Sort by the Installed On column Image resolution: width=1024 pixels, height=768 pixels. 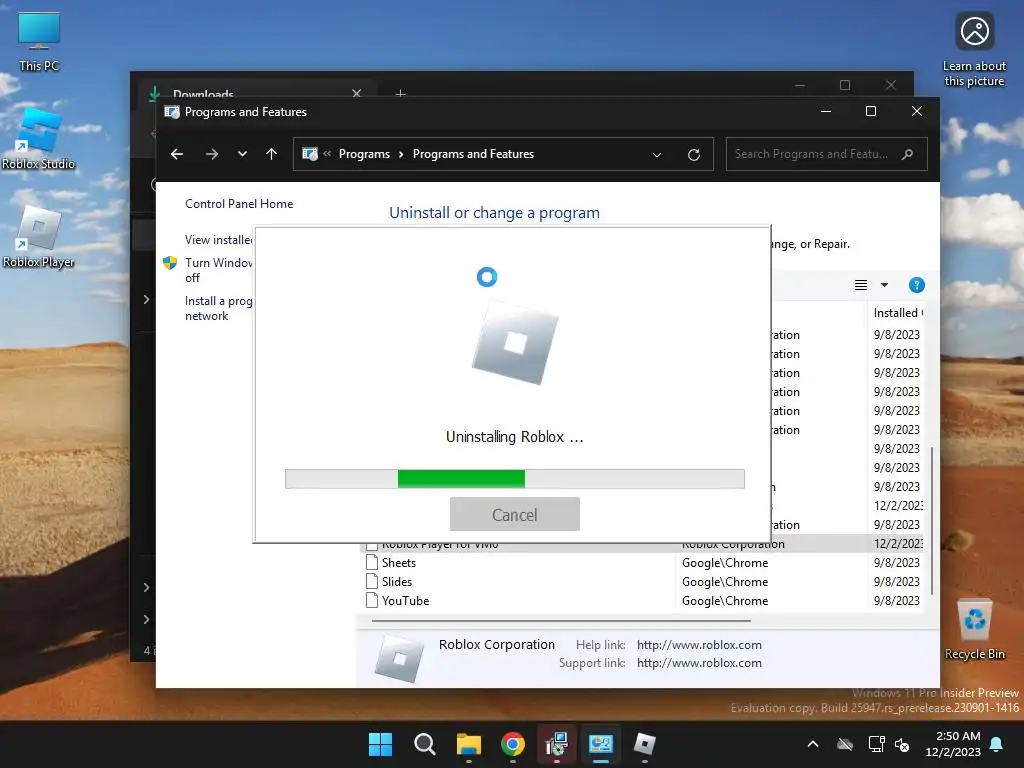(x=897, y=313)
